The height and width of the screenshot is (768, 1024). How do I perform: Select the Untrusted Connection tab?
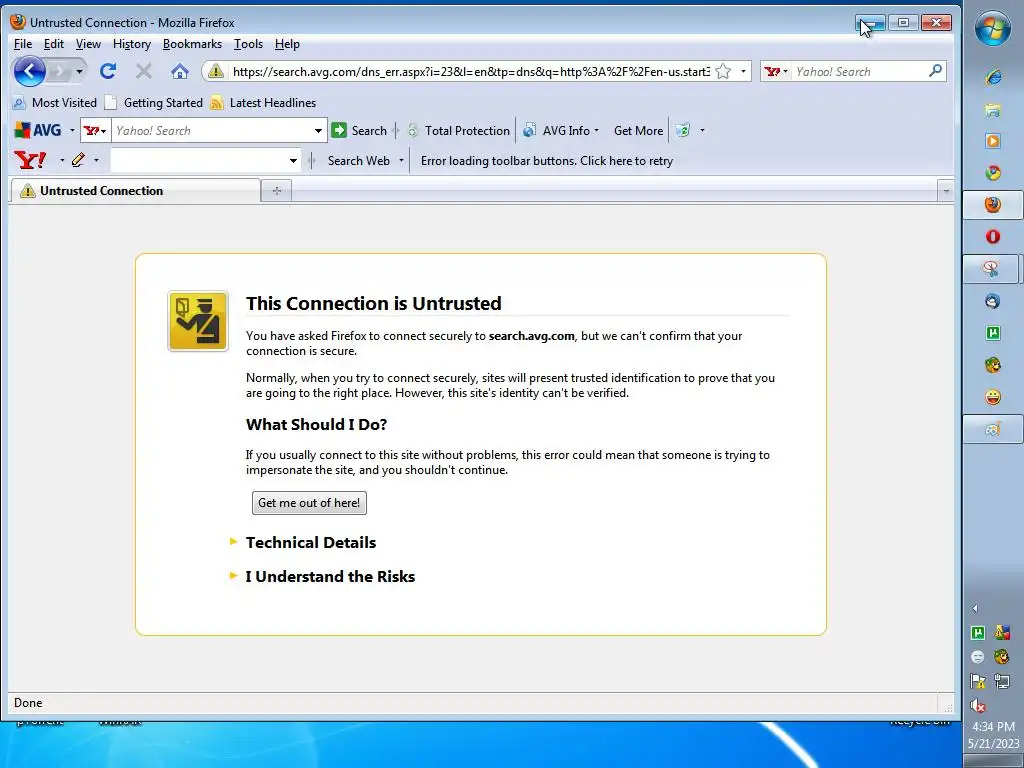coord(135,191)
